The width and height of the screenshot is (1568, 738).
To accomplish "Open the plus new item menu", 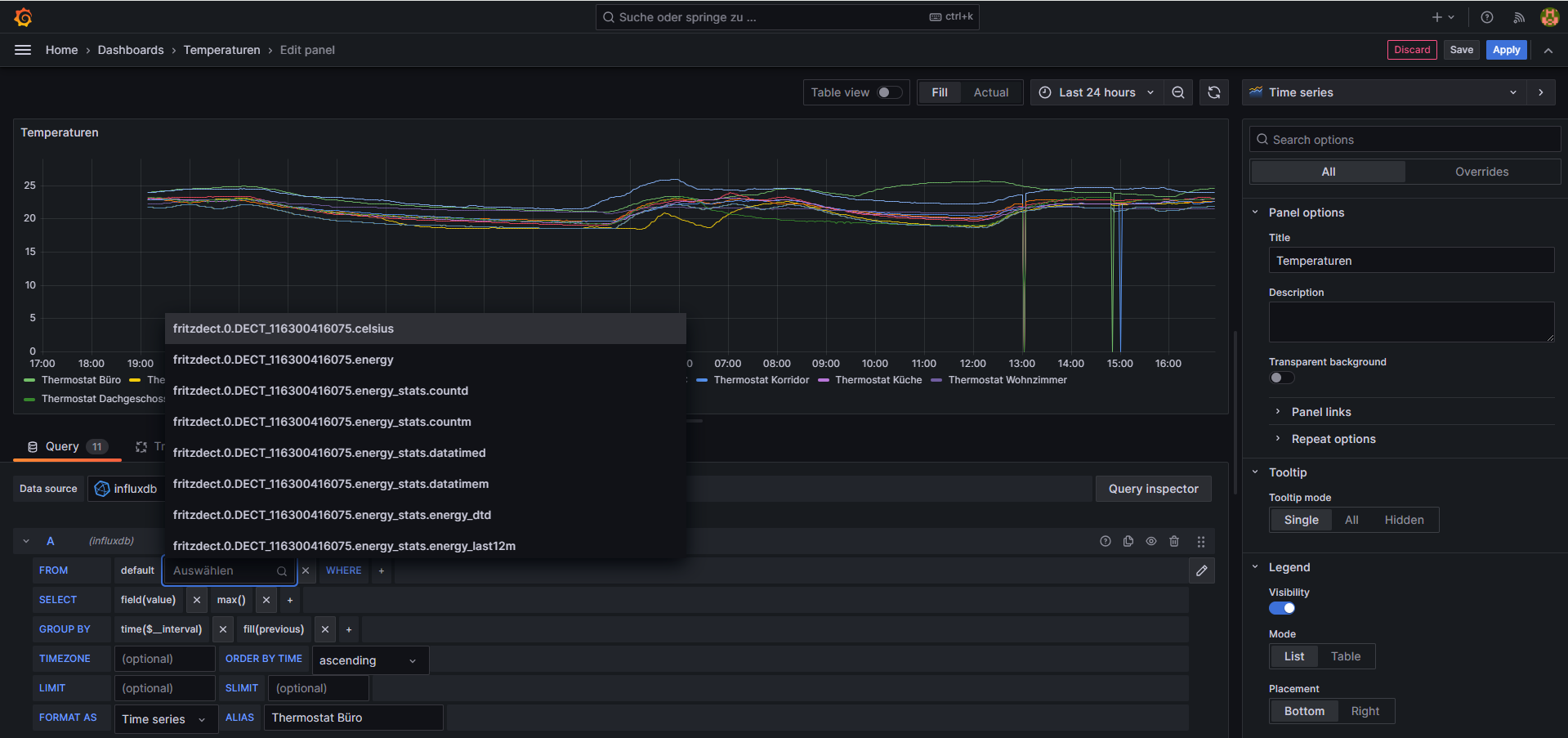I will point(1443,17).
